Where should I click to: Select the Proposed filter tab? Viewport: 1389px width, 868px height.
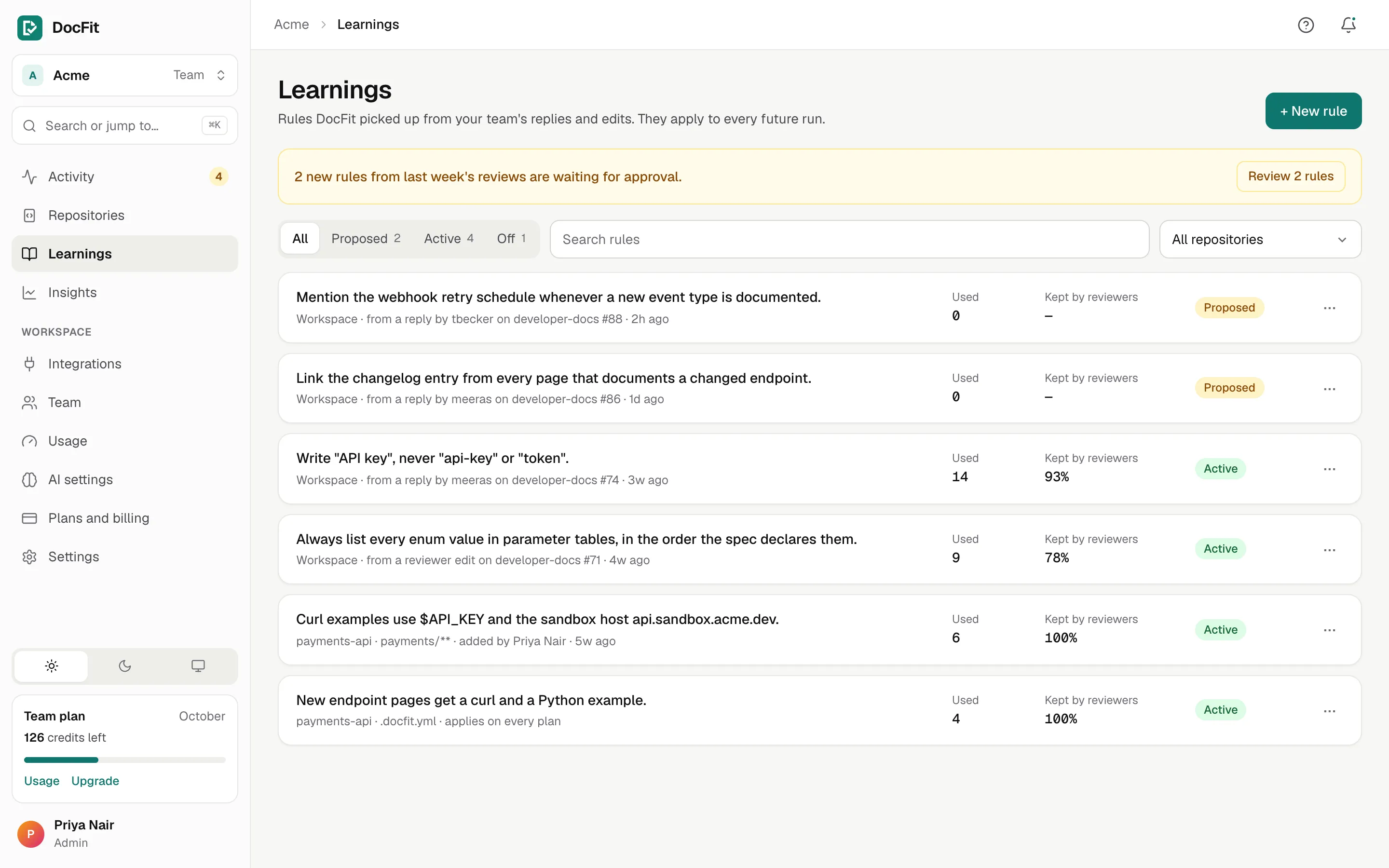point(366,239)
